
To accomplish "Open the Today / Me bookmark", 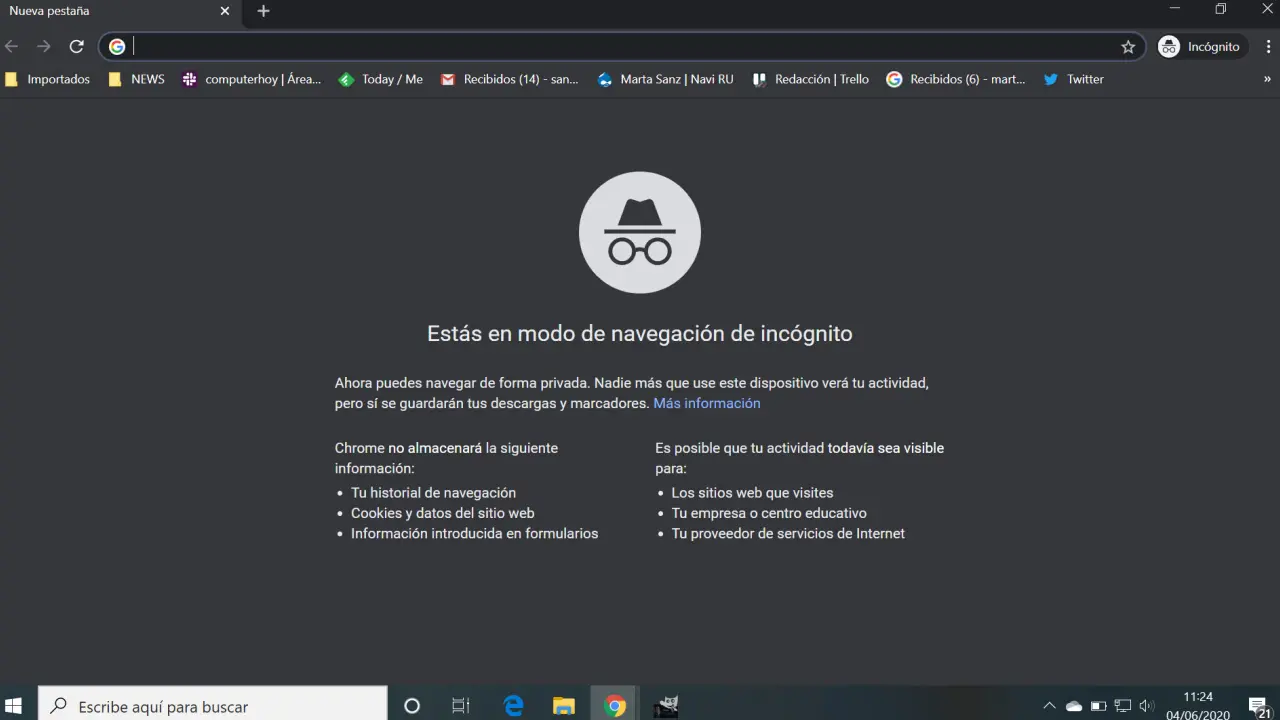I will tap(381, 79).
